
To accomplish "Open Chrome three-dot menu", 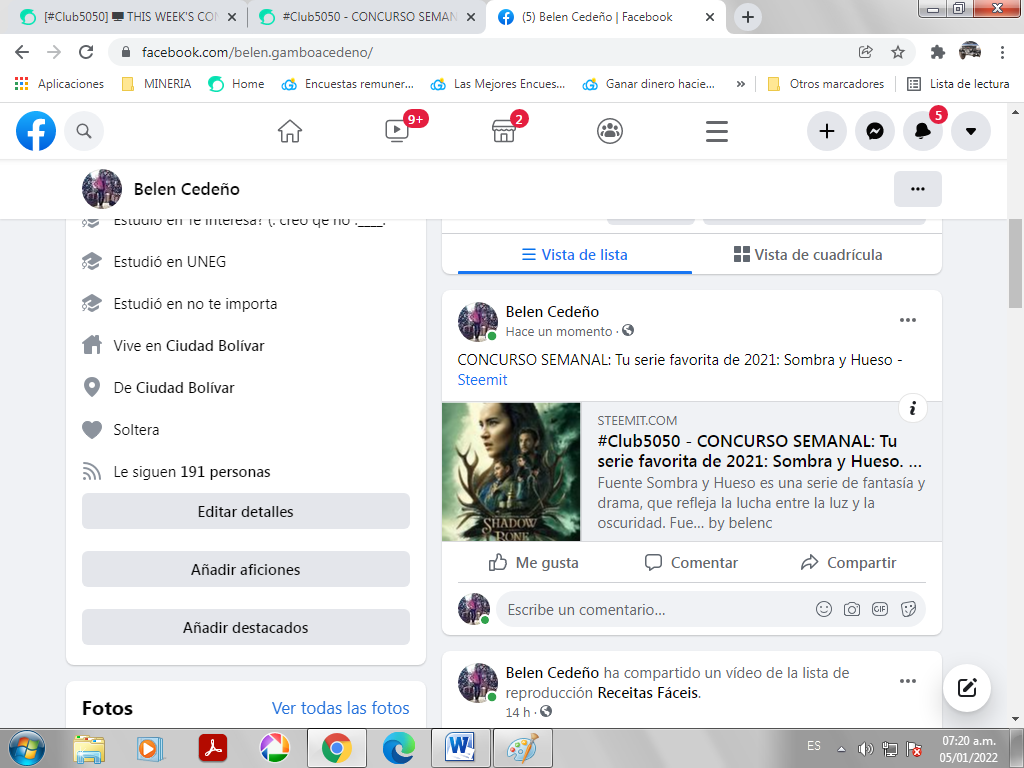I will [1002, 52].
